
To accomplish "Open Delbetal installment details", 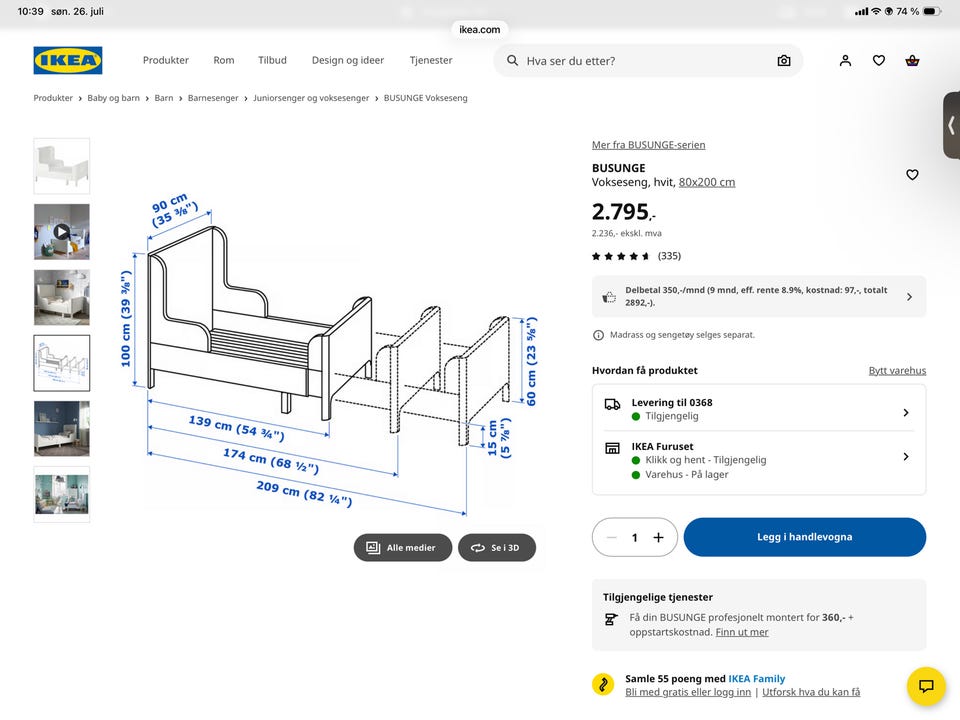I will [759, 296].
